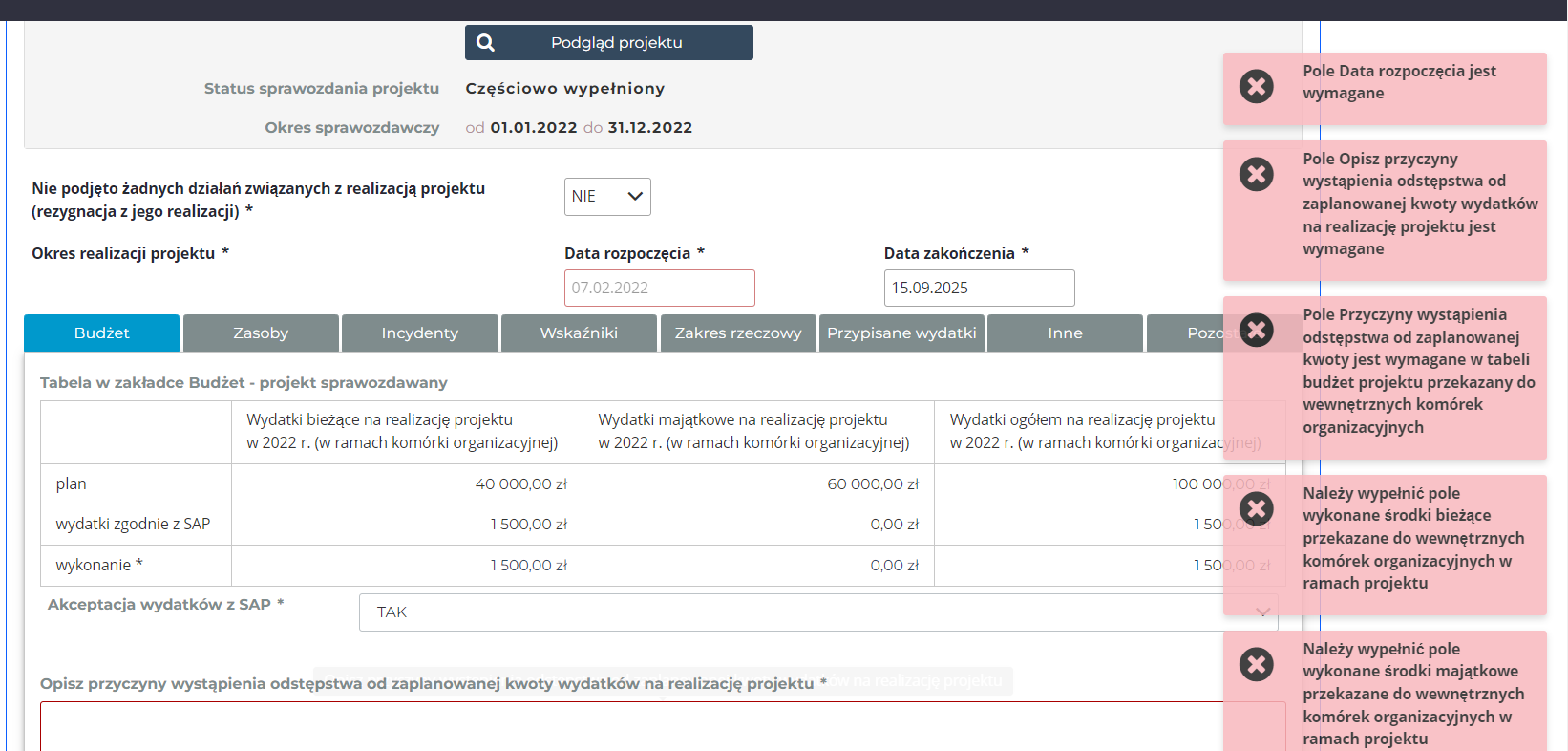Open the Przypisane wydatki tab

point(901,333)
